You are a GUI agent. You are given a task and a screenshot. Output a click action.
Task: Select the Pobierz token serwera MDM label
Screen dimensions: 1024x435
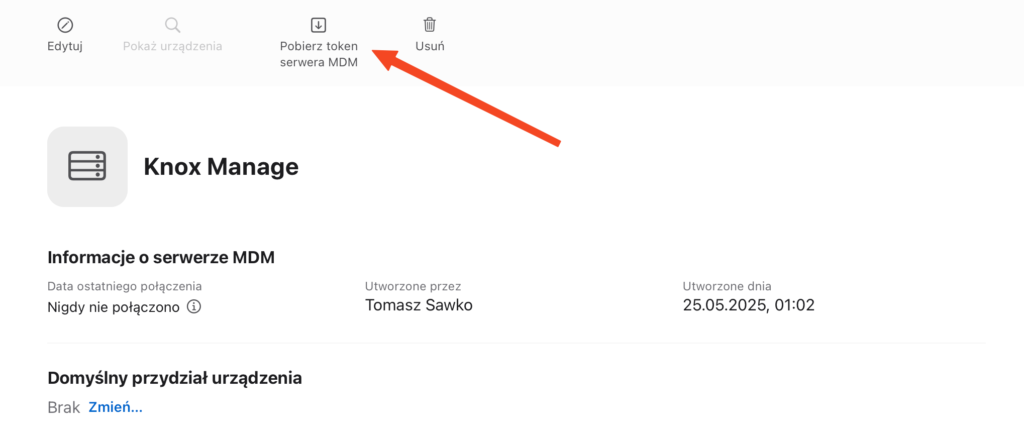point(319,55)
